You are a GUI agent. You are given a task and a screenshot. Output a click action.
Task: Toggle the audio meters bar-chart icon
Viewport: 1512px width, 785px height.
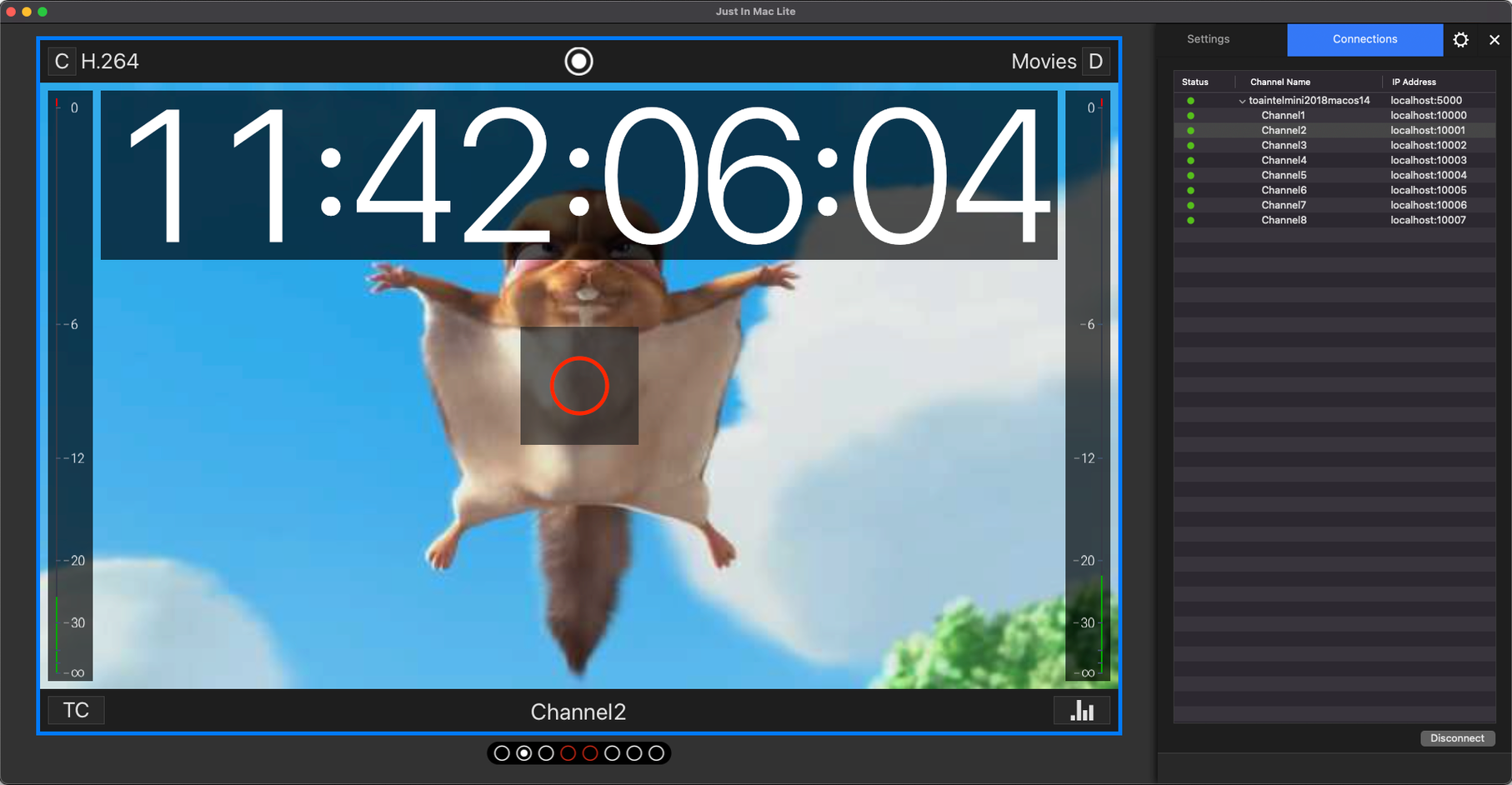pyautogui.click(x=1082, y=710)
